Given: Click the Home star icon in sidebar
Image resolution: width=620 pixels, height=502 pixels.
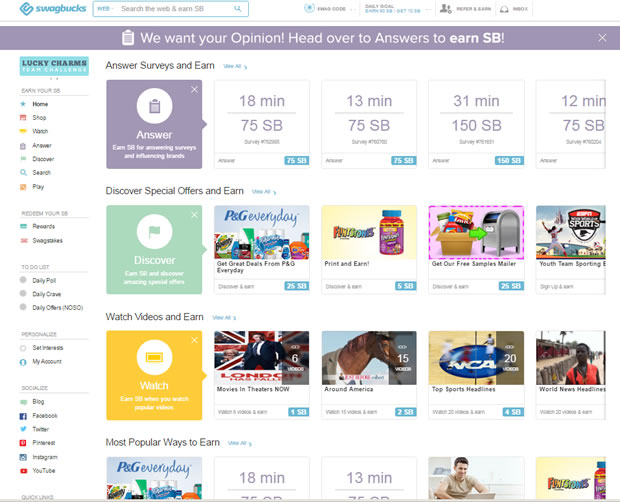Looking at the screenshot, I should click(x=23, y=104).
